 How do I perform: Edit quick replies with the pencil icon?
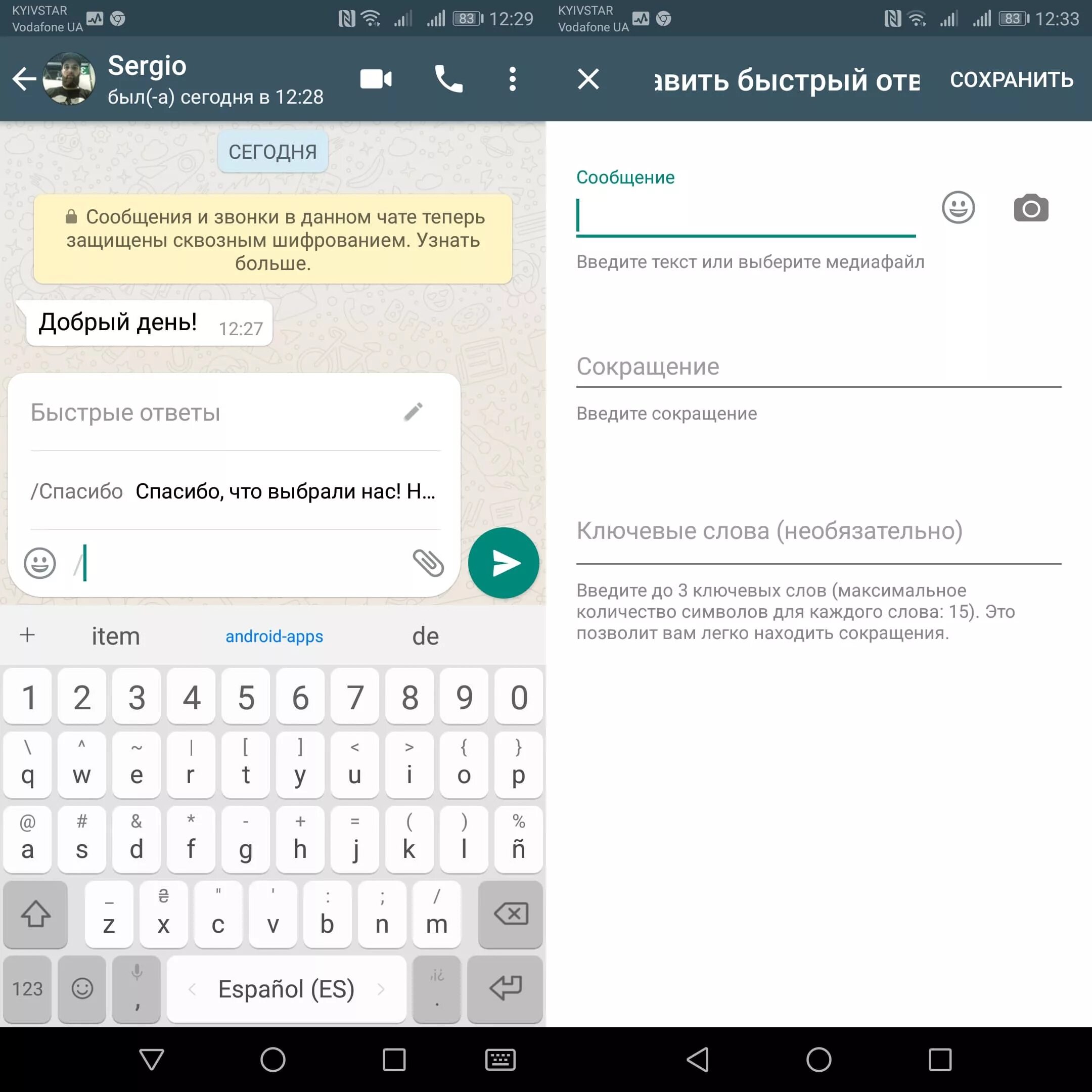(x=414, y=412)
